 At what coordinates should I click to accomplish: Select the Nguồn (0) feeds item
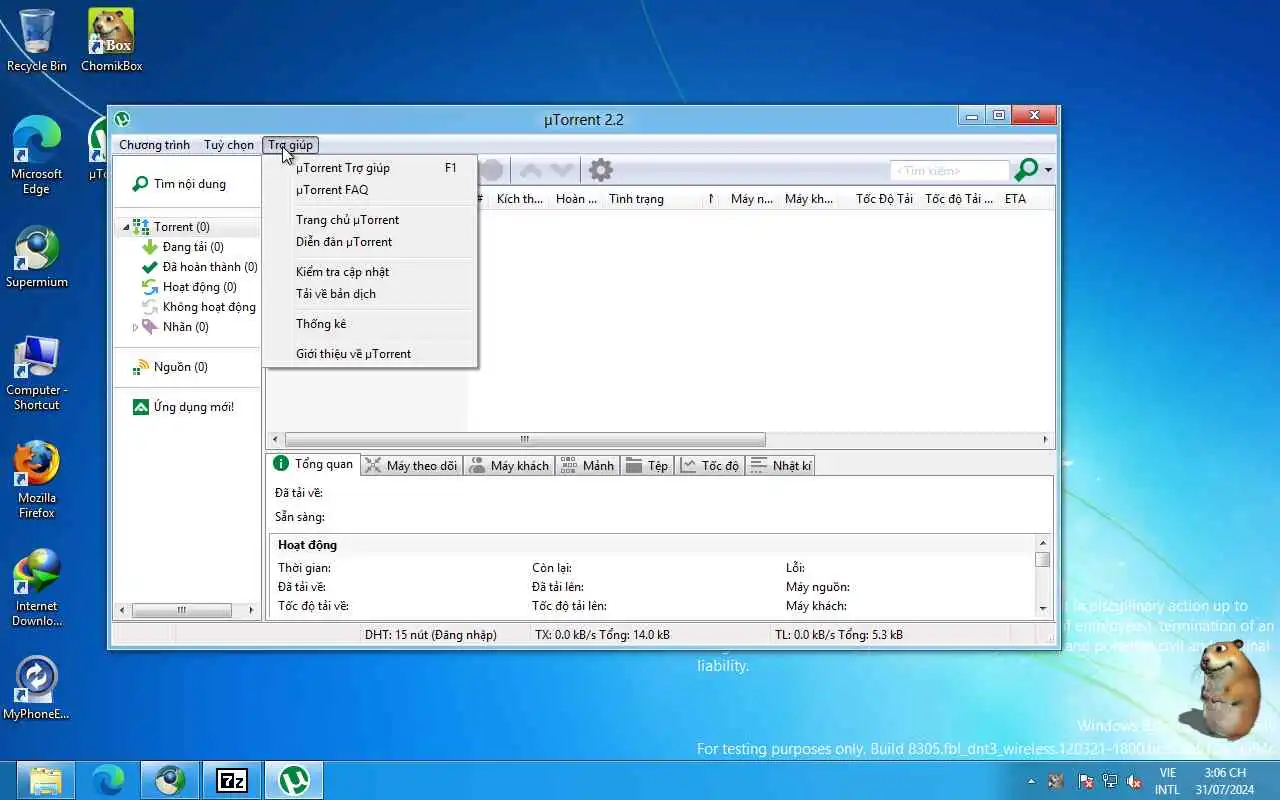[x=170, y=367]
